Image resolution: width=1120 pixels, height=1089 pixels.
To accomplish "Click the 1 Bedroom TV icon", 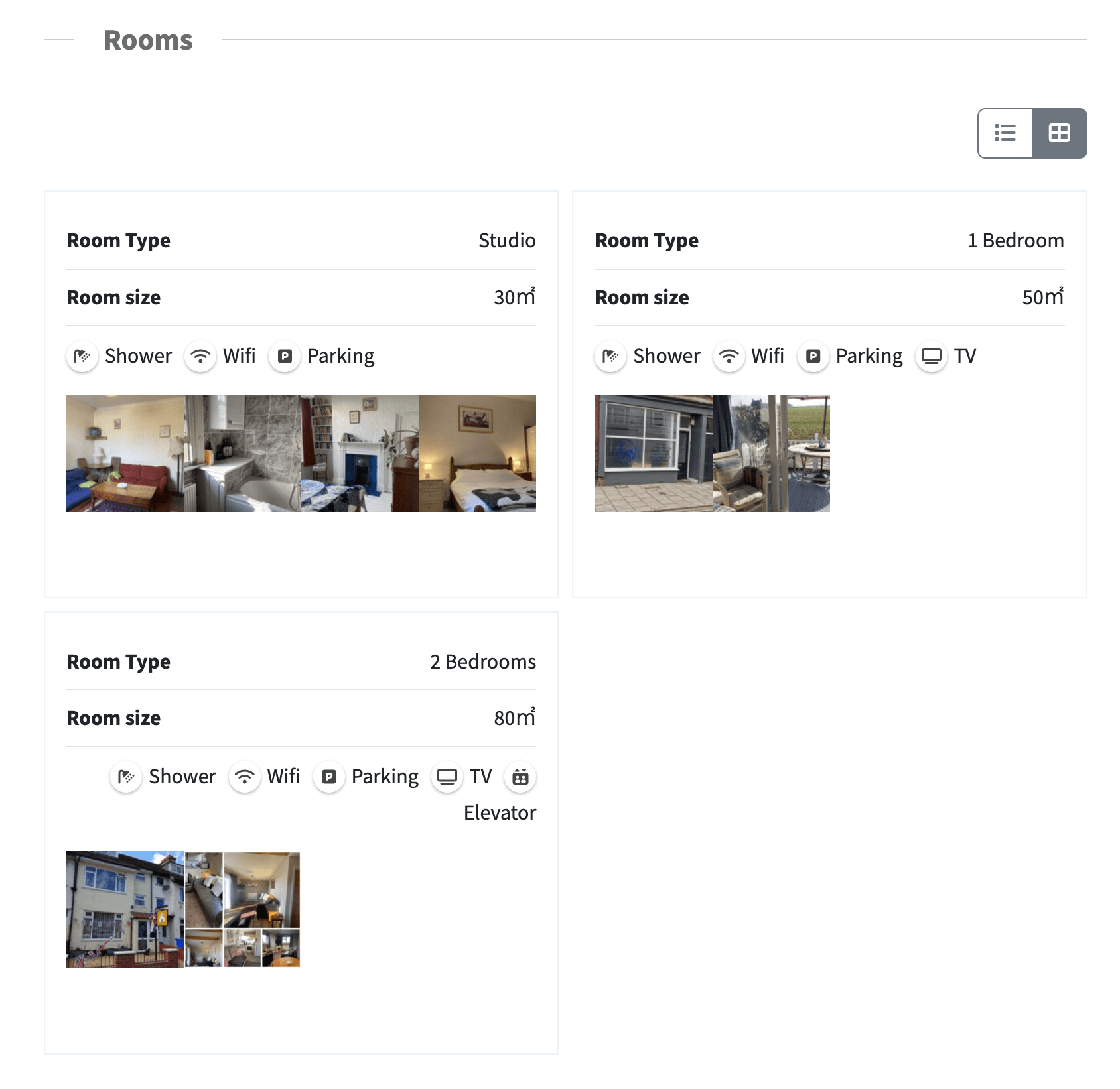I will pyautogui.click(x=931, y=357).
